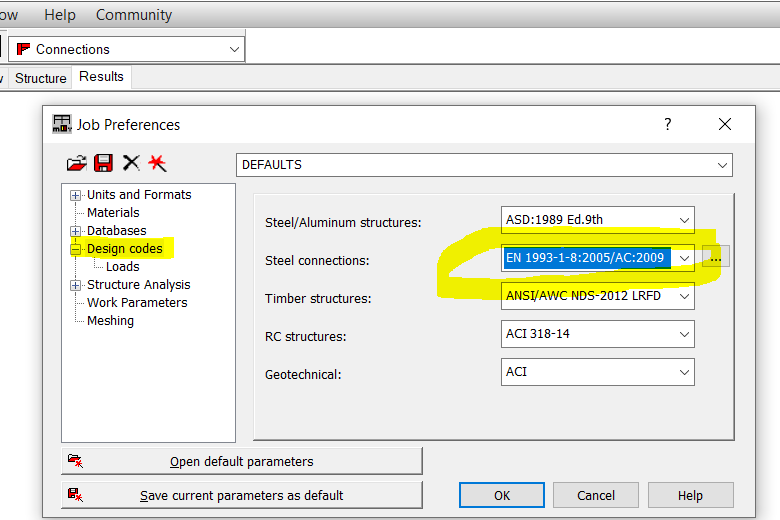
Task: Open the DEFAULTS preferences dropdown
Action: [x=722, y=165]
